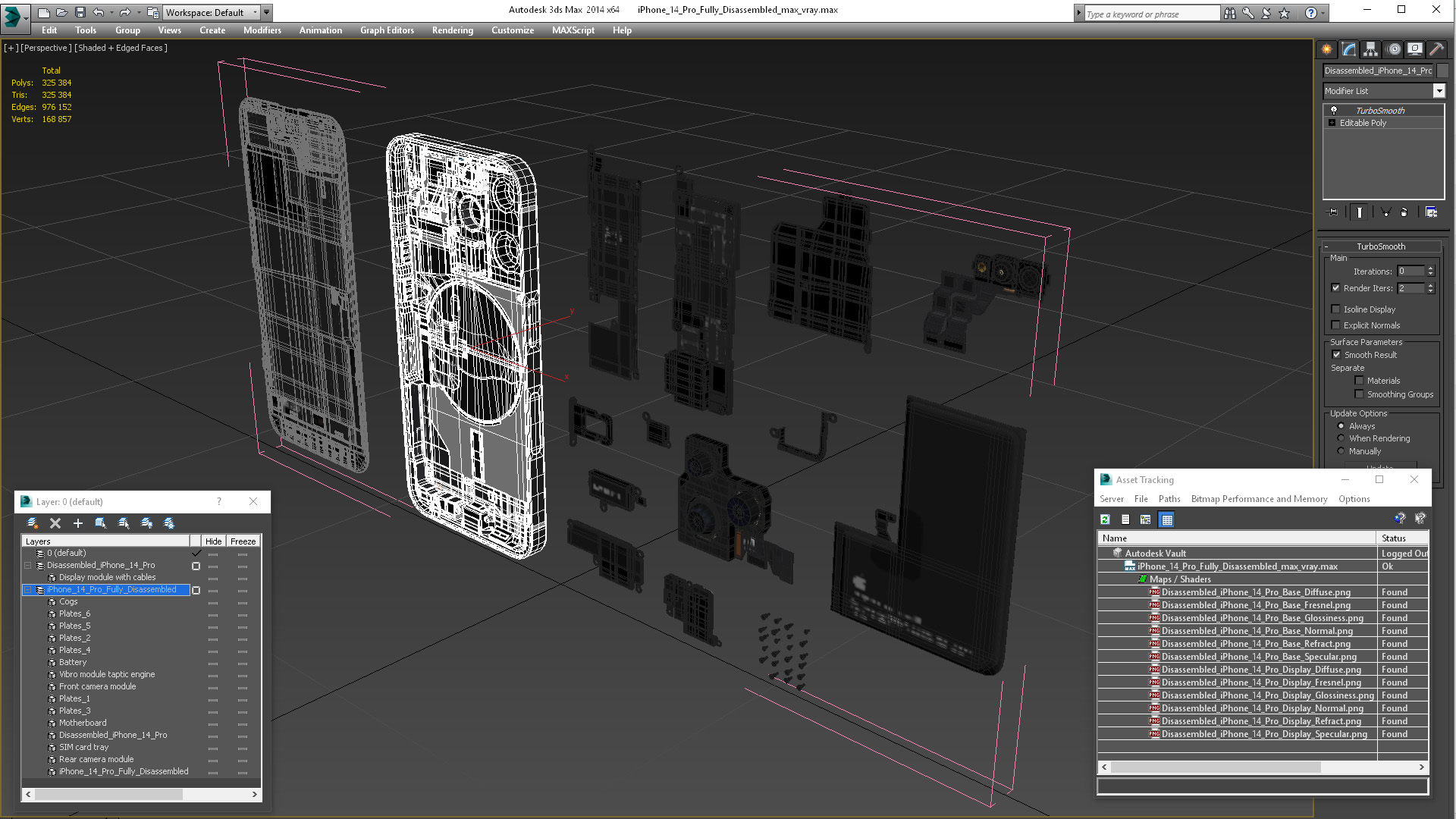Uncheck the Smooth Result checkbox

coord(1336,355)
